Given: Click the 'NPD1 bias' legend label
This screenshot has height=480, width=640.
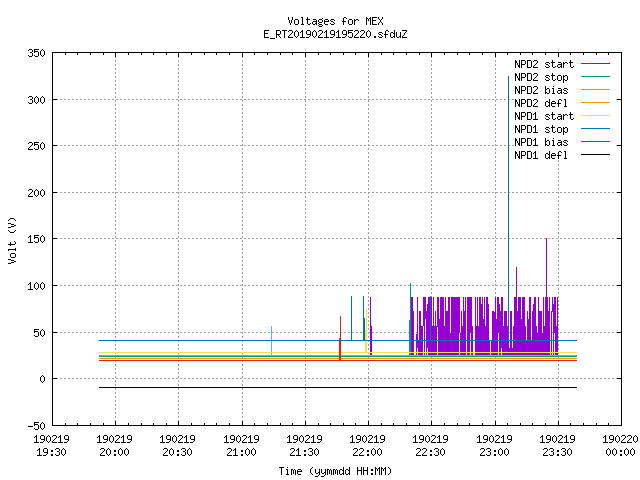Looking at the screenshot, I should pos(541,142).
